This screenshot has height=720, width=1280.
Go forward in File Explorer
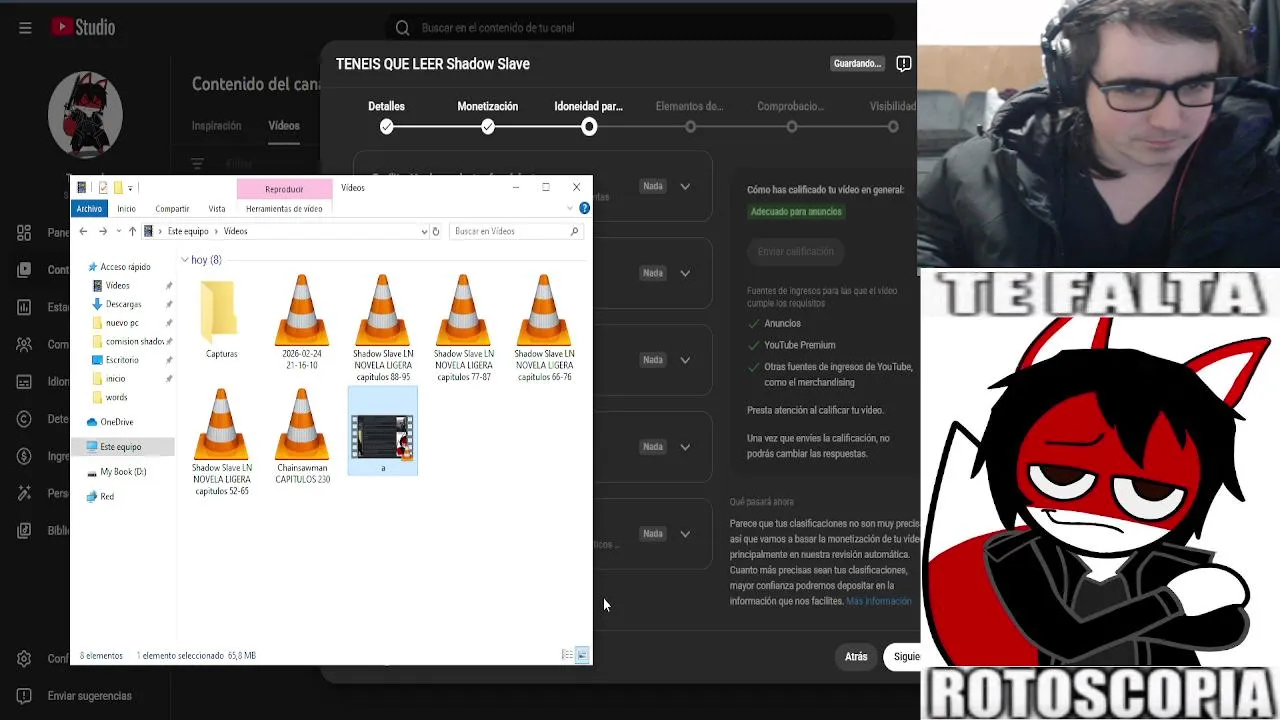pos(102,231)
